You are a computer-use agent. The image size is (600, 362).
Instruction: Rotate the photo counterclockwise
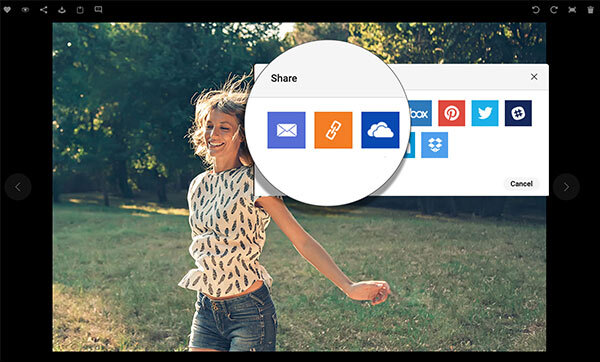tap(536, 10)
